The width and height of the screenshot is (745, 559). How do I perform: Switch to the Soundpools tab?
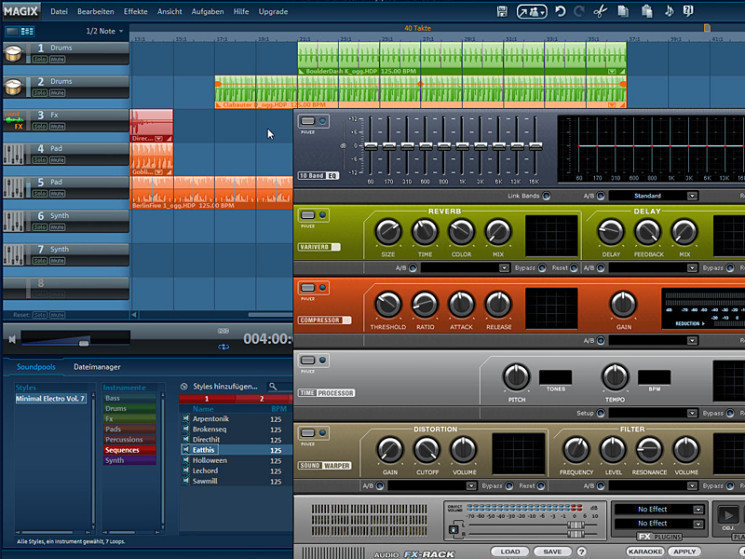click(x=36, y=367)
